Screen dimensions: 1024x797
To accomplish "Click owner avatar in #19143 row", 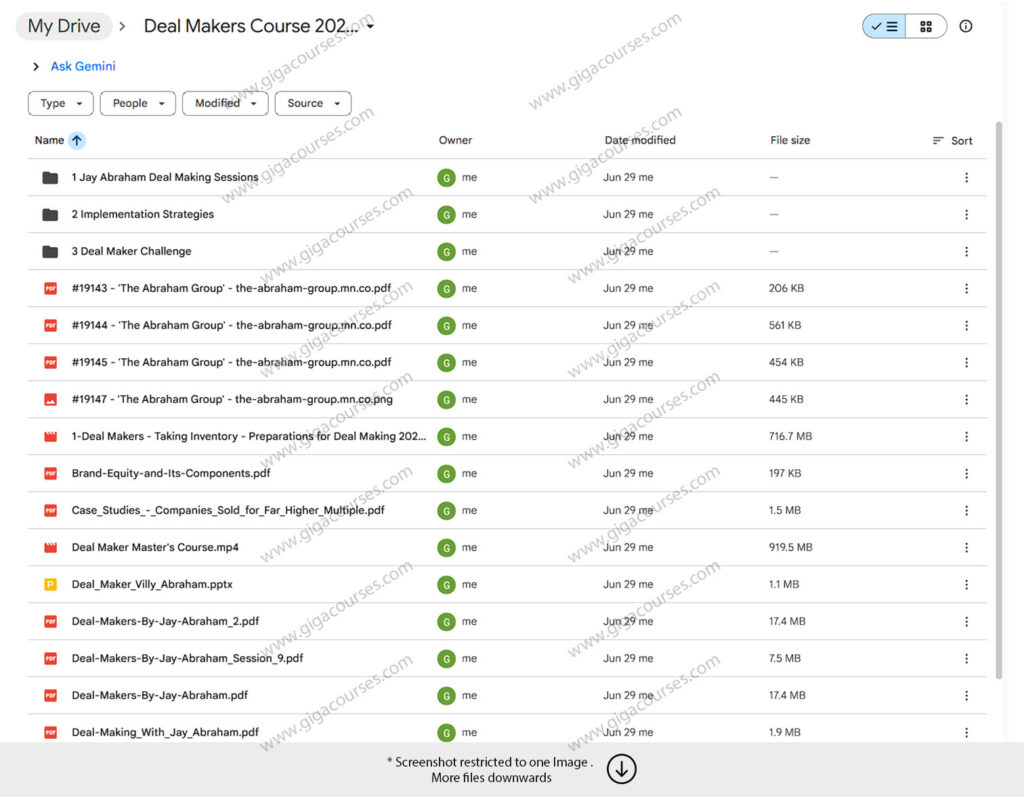I will (x=446, y=289).
